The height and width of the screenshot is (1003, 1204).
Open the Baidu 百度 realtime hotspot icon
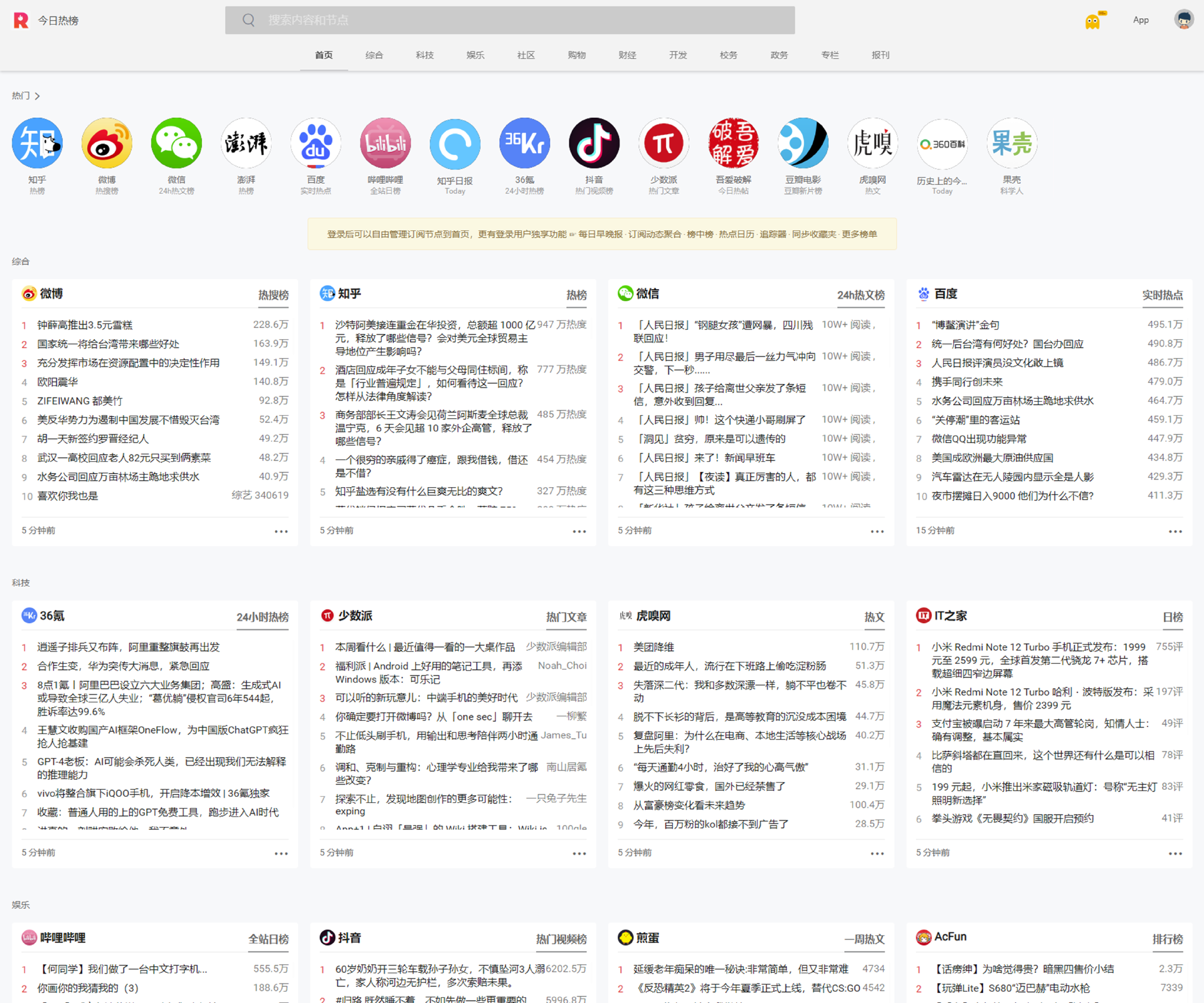[x=315, y=144]
